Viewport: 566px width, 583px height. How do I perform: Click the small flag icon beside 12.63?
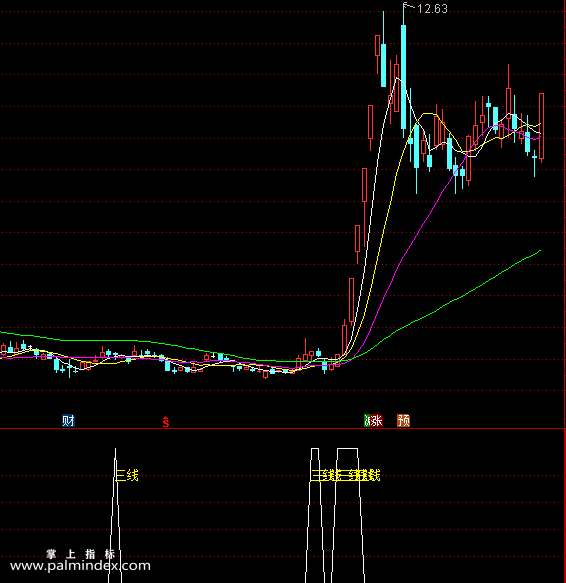[408, 5]
